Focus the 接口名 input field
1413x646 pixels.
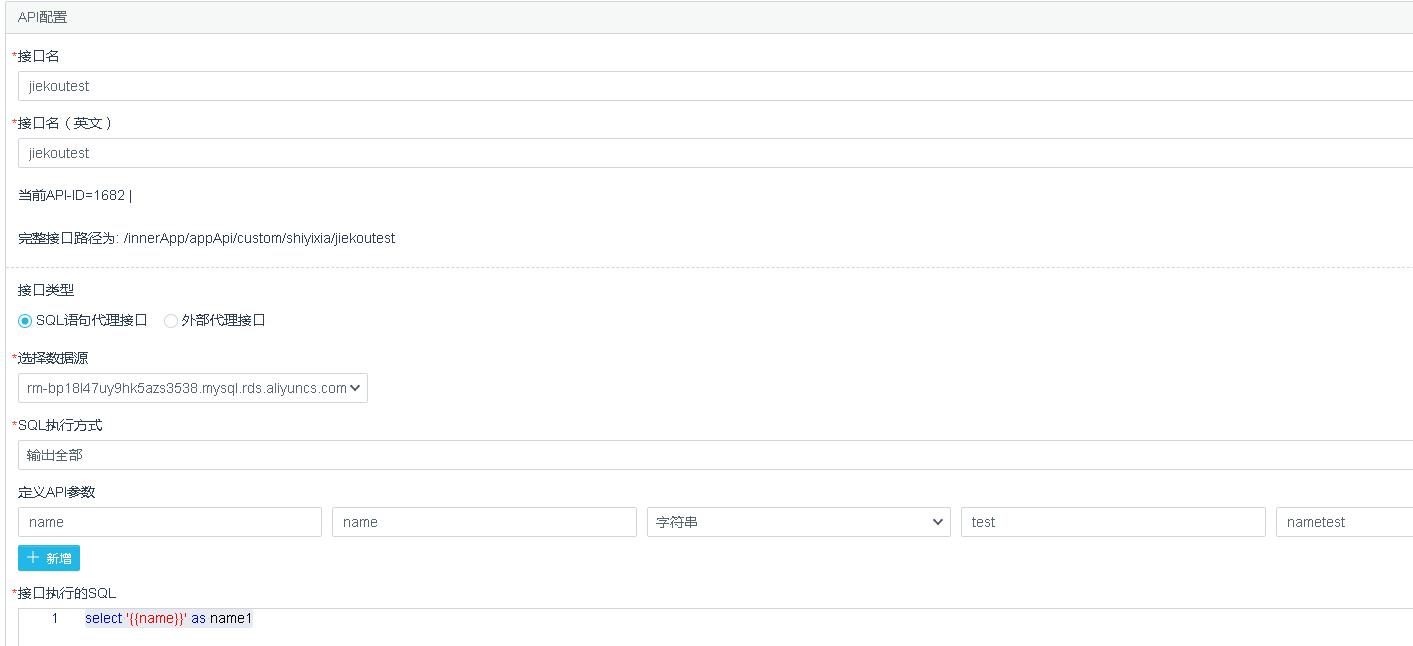(x=714, y=86)
